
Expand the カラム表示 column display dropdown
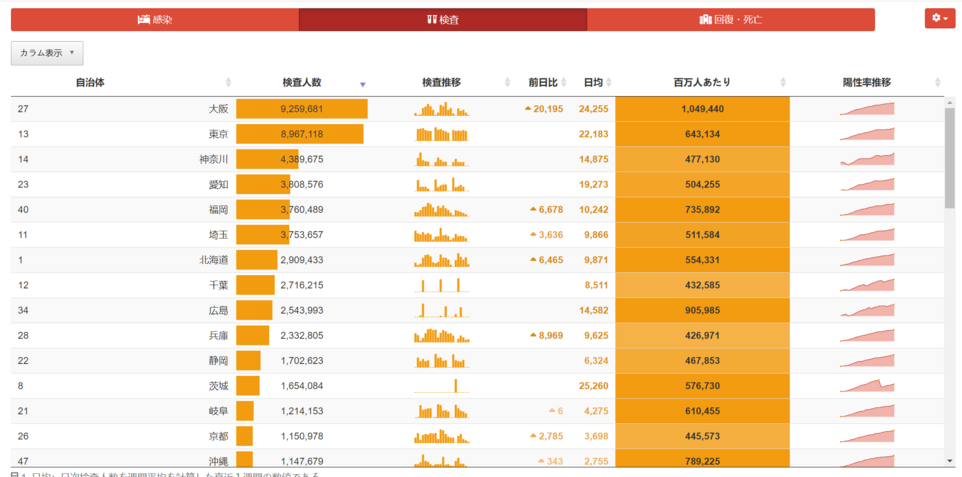pyautogui.click(x=47, y=53)
